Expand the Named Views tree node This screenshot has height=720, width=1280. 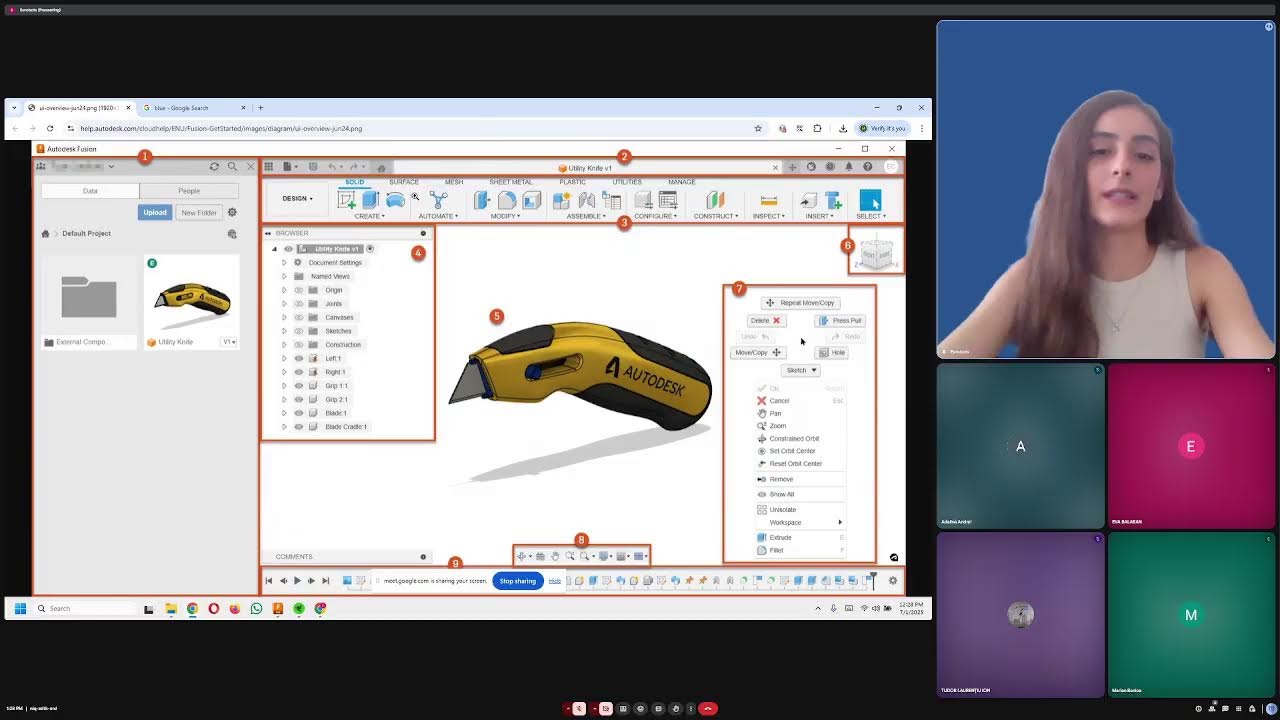(x=284, y=276)
